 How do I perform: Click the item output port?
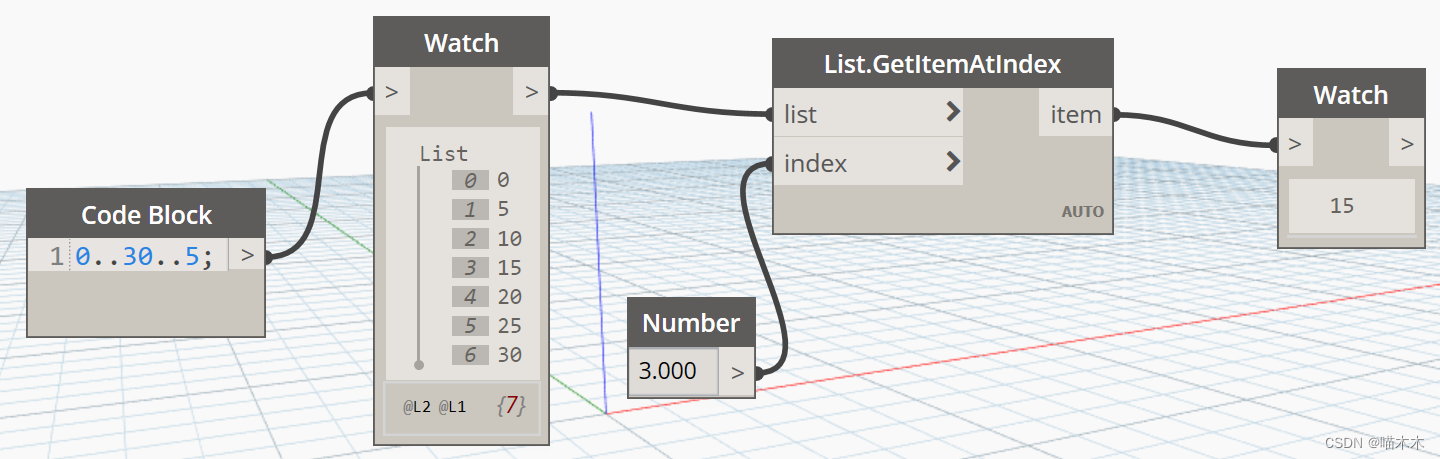point(1076,114)
